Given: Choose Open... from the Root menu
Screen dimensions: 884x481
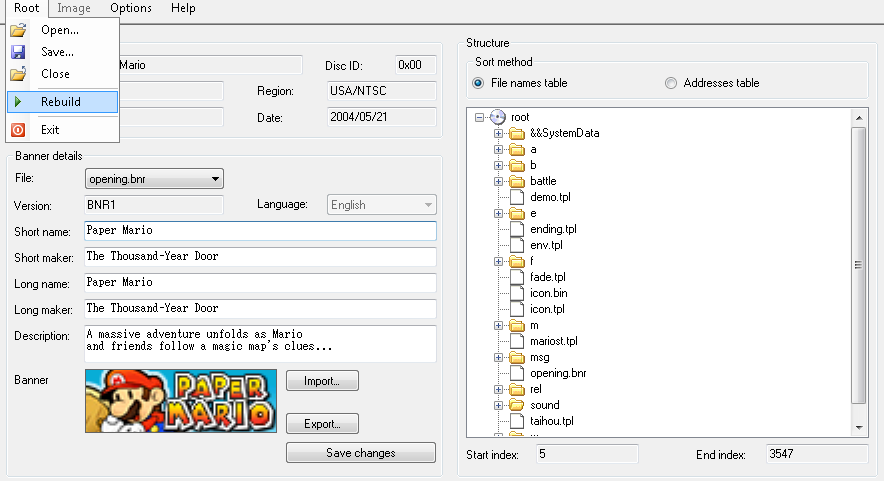Looking at the screenshot, I should [63, 30].
